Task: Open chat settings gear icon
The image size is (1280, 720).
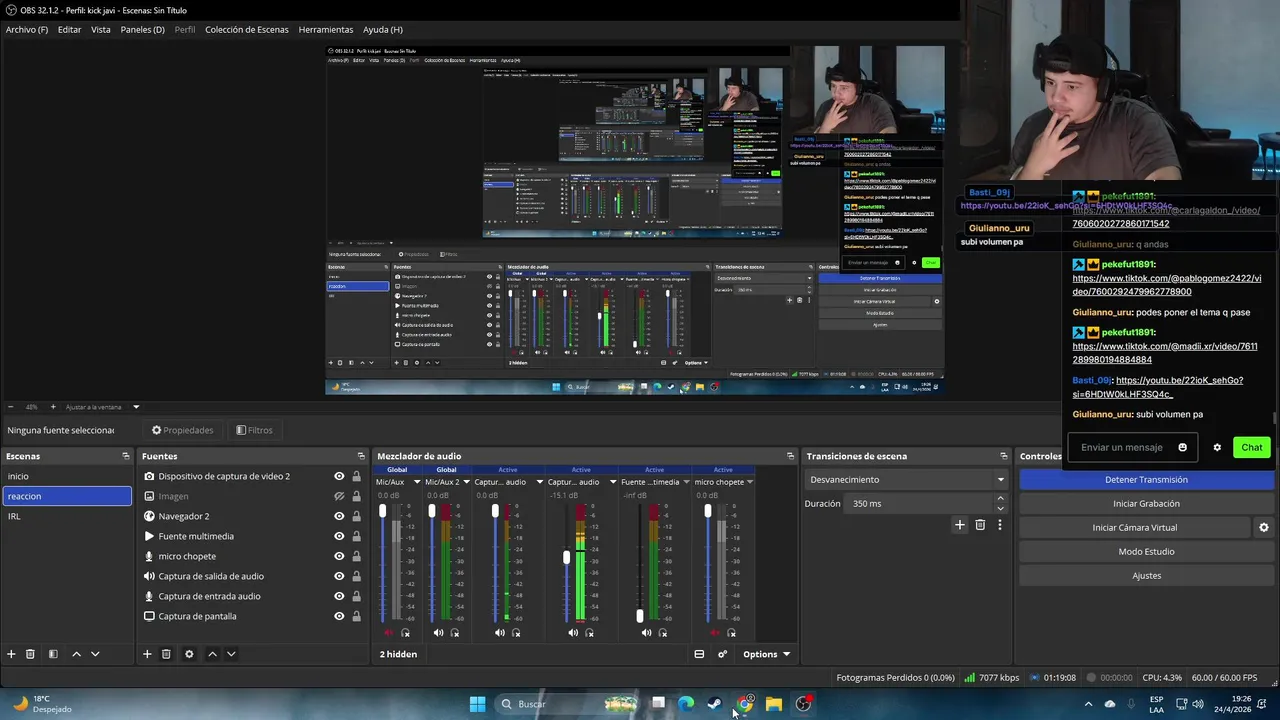Action: [x=1217, y=447]
